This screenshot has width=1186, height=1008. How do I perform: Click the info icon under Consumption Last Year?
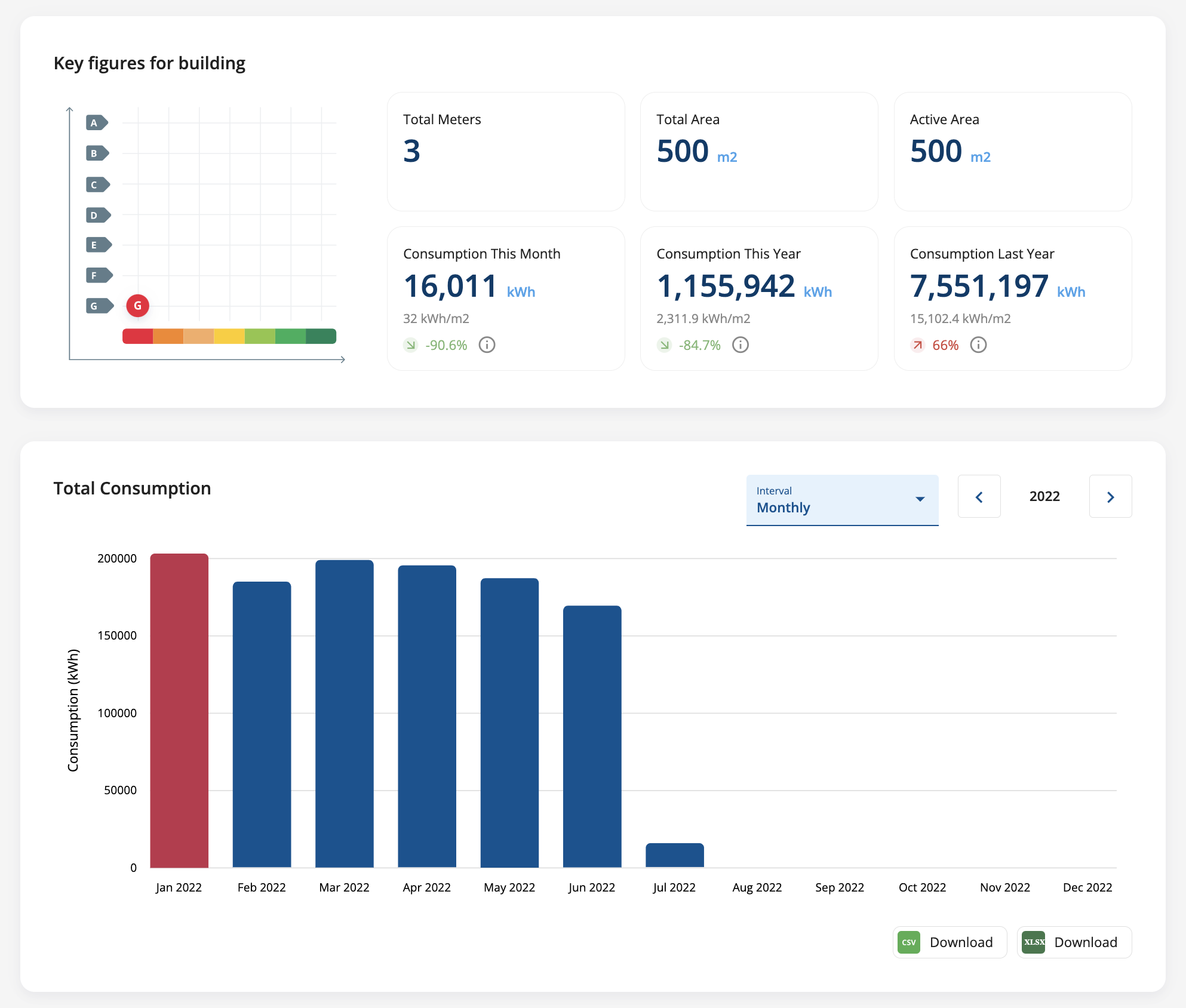[978, 345]
